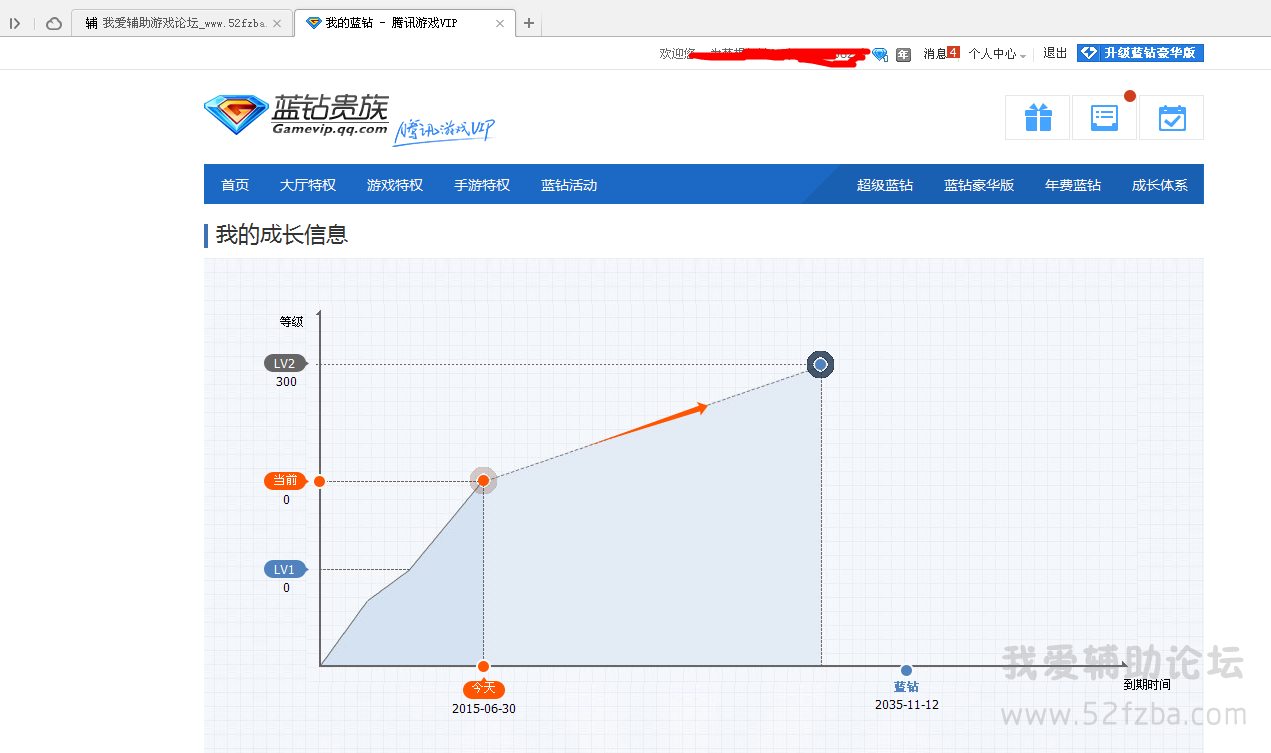Click the LV2 target point on chart
Screen dimensions: 1271x753
click(820, 365)
